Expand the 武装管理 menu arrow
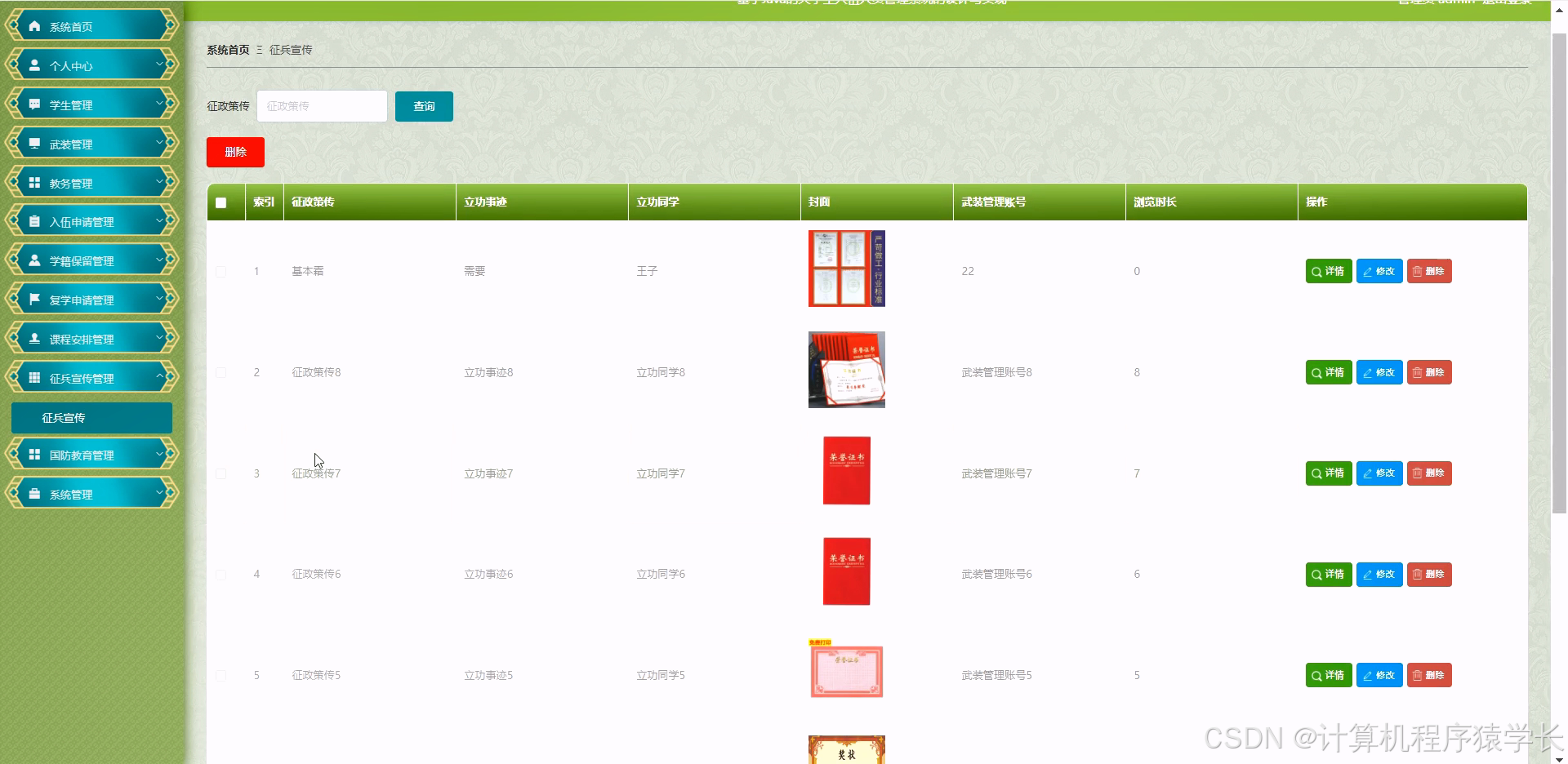 [160, 142]
